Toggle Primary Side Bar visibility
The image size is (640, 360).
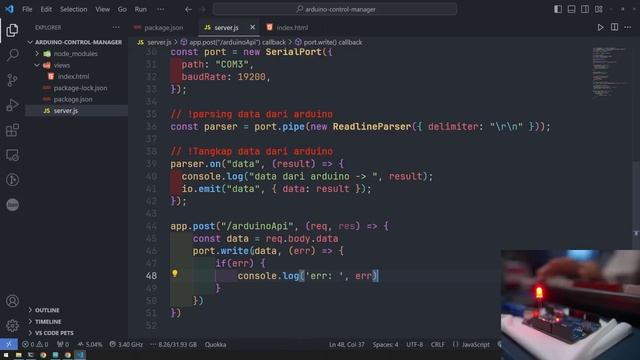click(x=558, y=9)
